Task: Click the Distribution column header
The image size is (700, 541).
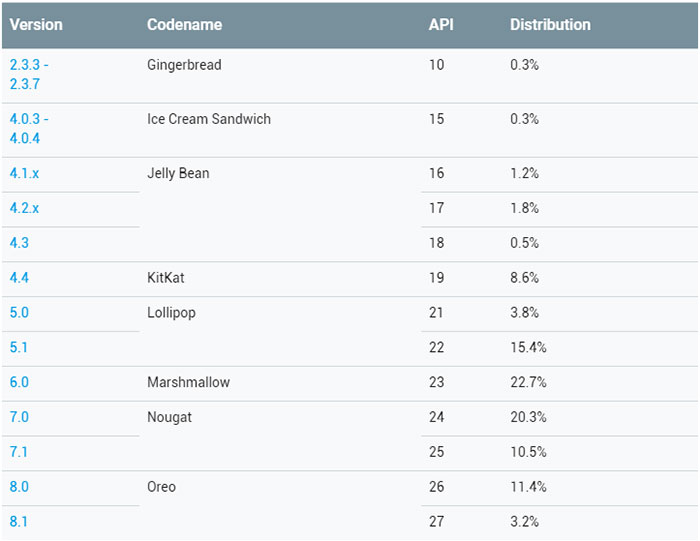Action: [x=550, y=24]
